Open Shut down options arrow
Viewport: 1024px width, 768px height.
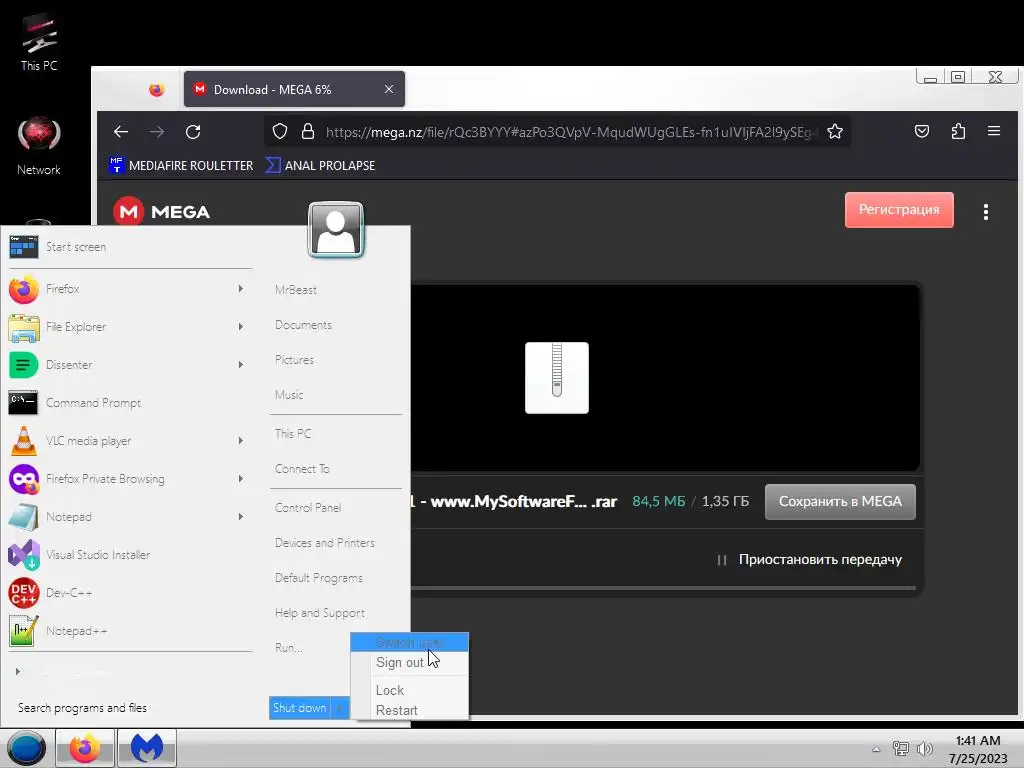pyautogui.click(x=340, y=708)
